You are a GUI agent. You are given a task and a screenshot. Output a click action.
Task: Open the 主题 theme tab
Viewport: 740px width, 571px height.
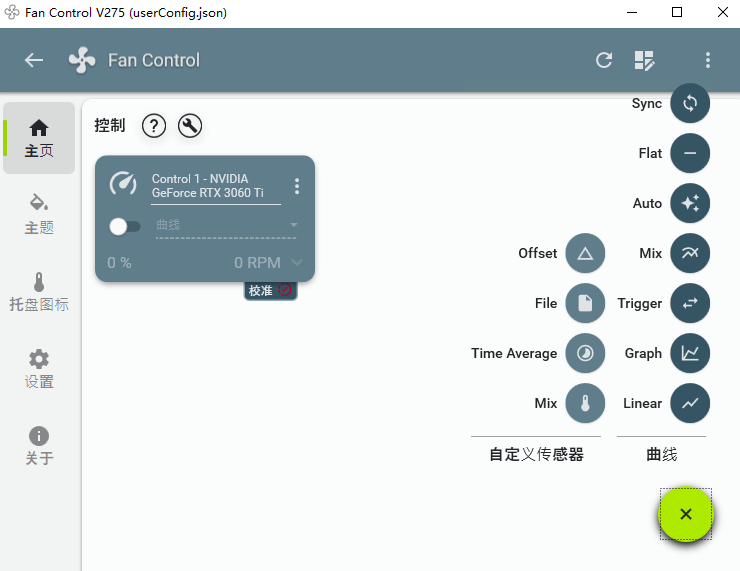click(x=39, y=214)
